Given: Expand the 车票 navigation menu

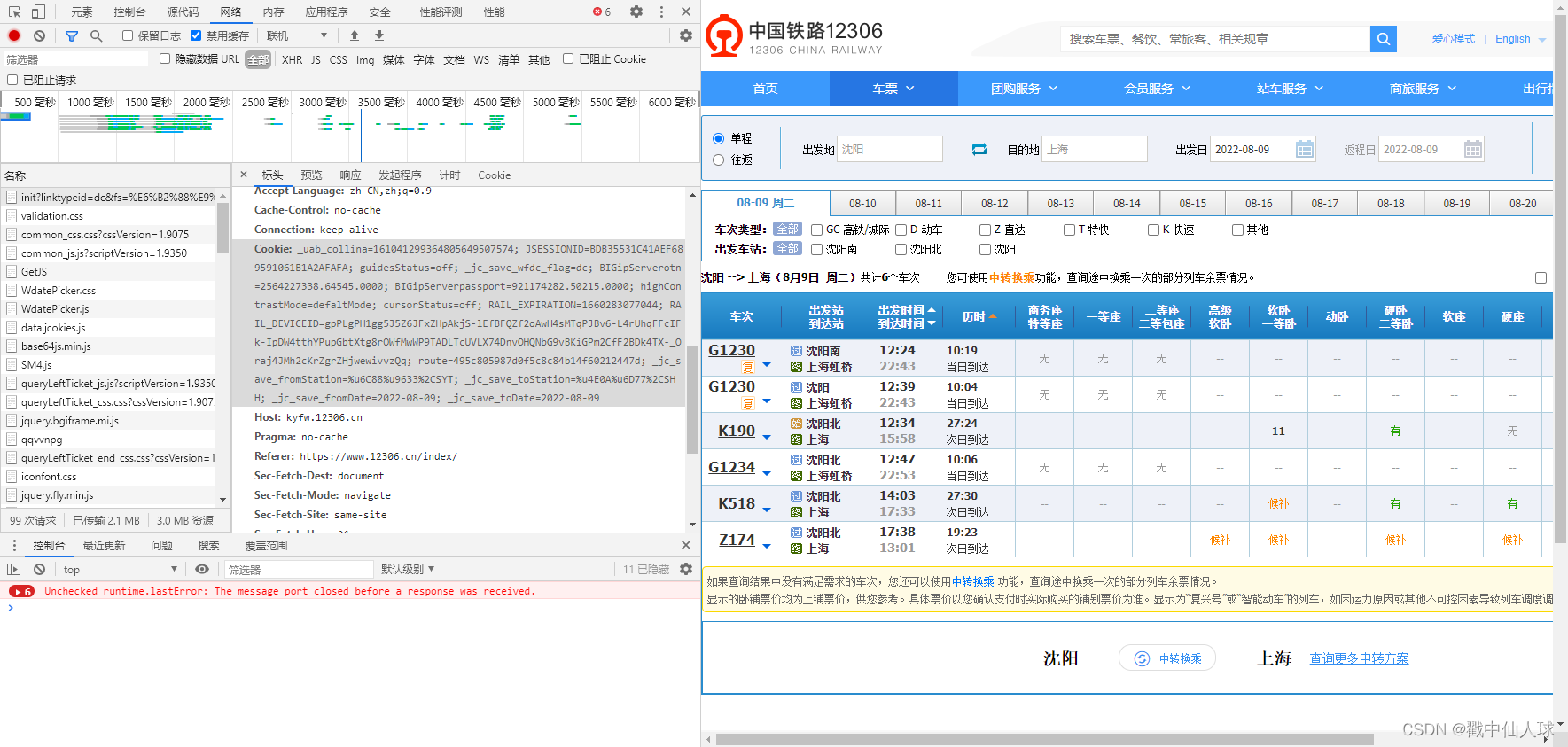Looking at the screenshot, I should pyautogui.click(x=893, y=89).
